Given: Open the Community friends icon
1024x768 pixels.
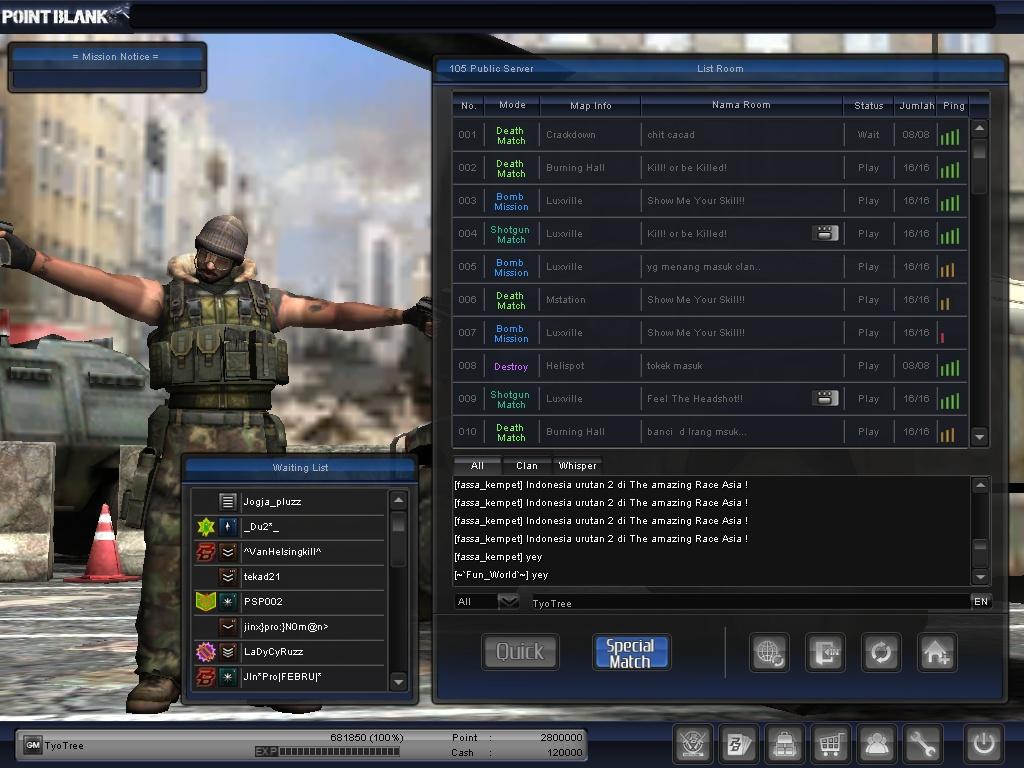Looking at the screenshot, I should (877, 744).
